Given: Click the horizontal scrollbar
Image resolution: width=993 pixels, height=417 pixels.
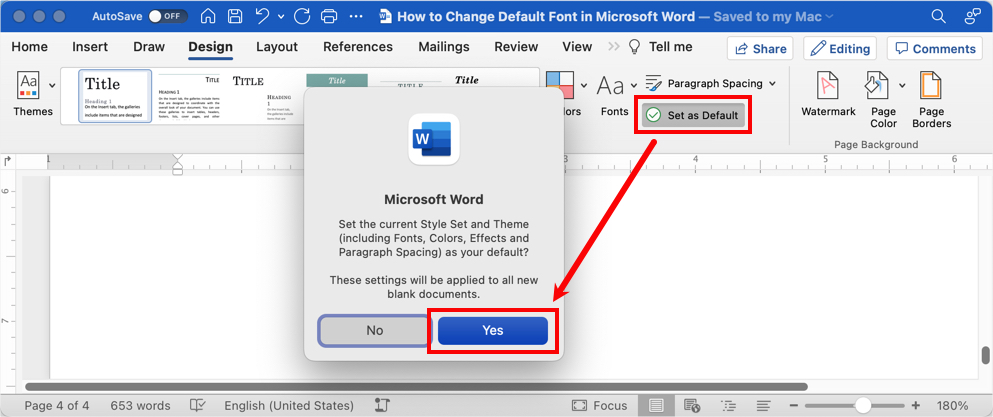Looking at the screenshot, I should click(415, 386).
